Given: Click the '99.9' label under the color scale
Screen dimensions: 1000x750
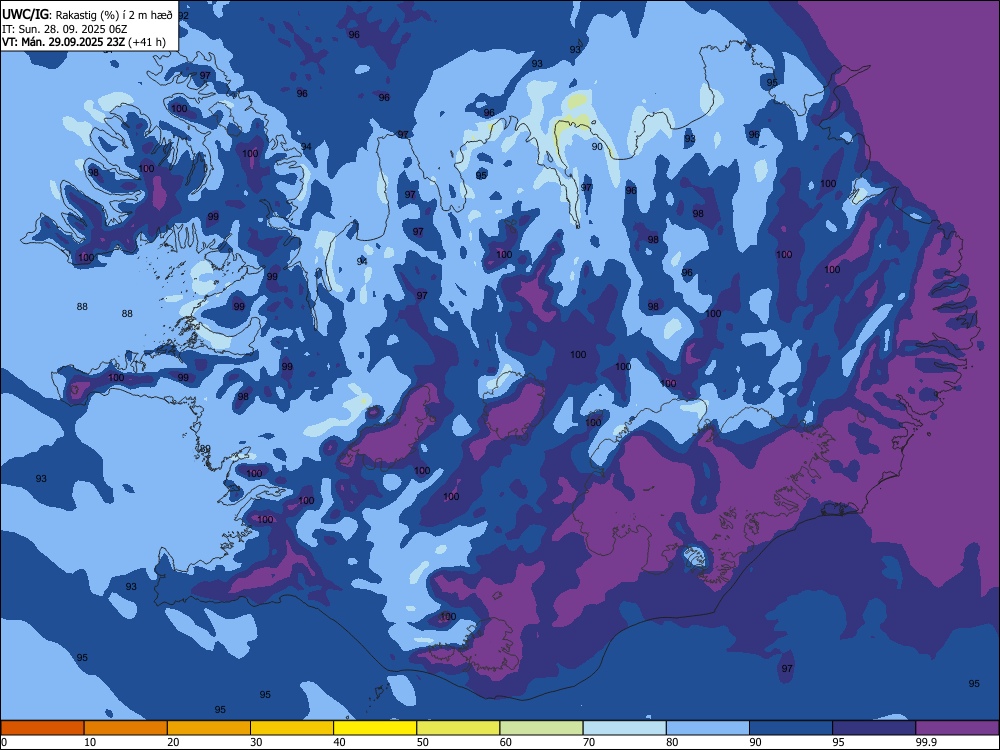Looking at the screenshot, I should pos(926,742).
